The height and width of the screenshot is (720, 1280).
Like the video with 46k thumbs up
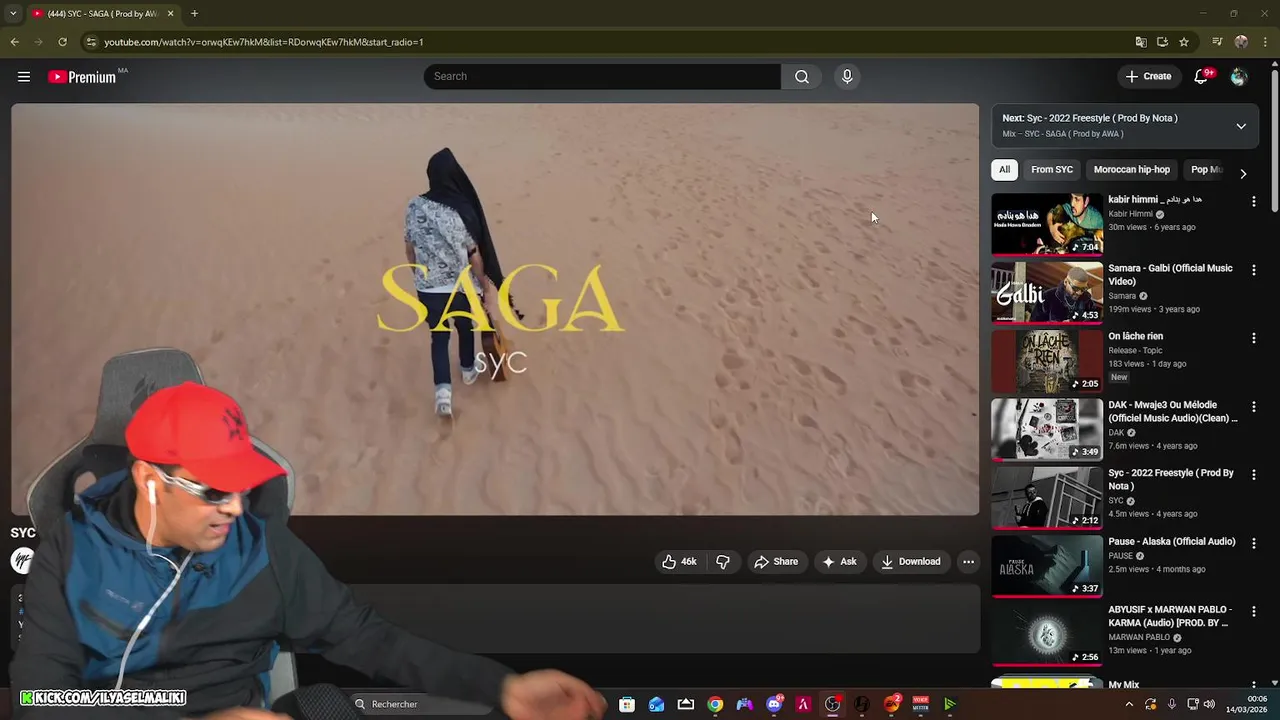click(x=679, y=562)
